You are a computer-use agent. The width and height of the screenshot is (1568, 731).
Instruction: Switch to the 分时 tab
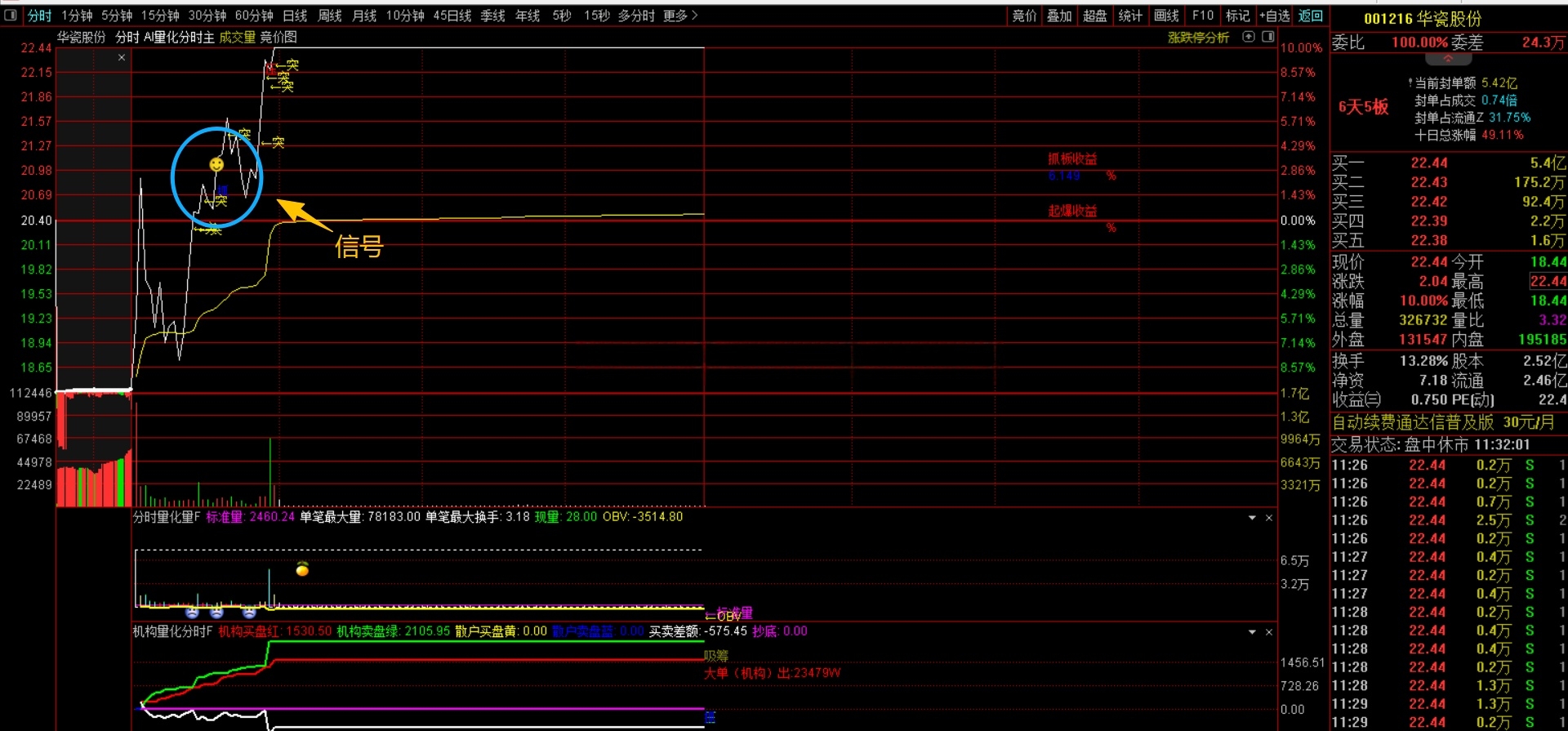pyautogui.click(x=39, y=16)
